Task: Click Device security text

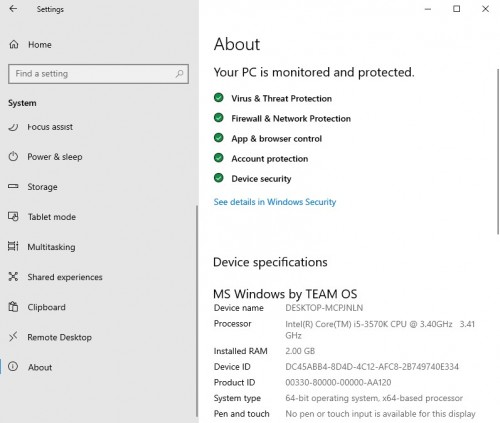Action: click(261, 179)
